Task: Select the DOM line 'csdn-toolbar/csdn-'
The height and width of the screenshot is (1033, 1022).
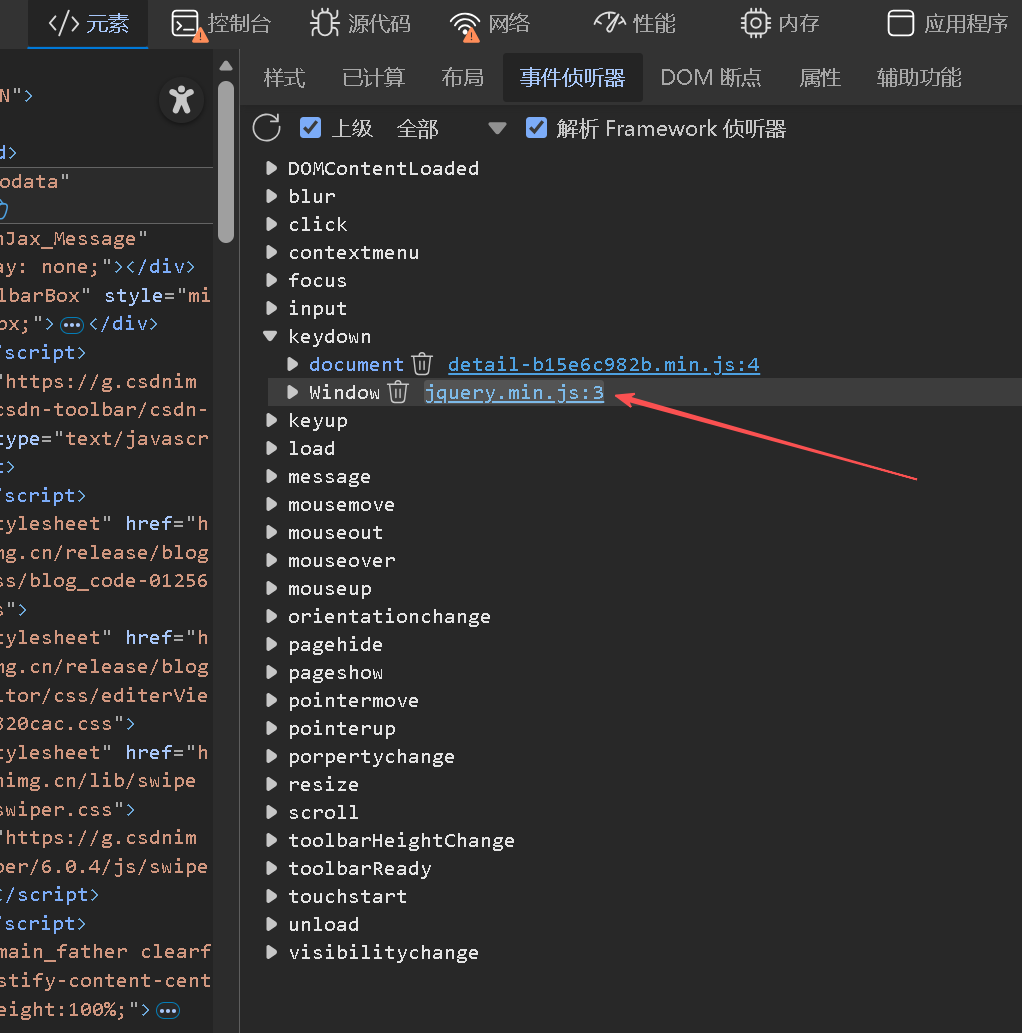Action: point(104,410)
